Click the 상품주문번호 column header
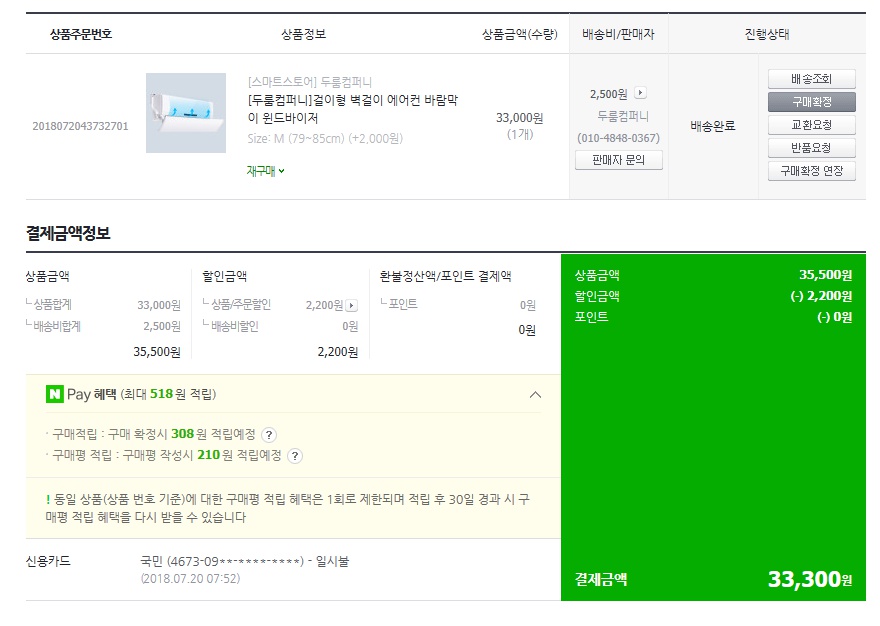Screen dimensions: 880x626 tap(81, 34)
